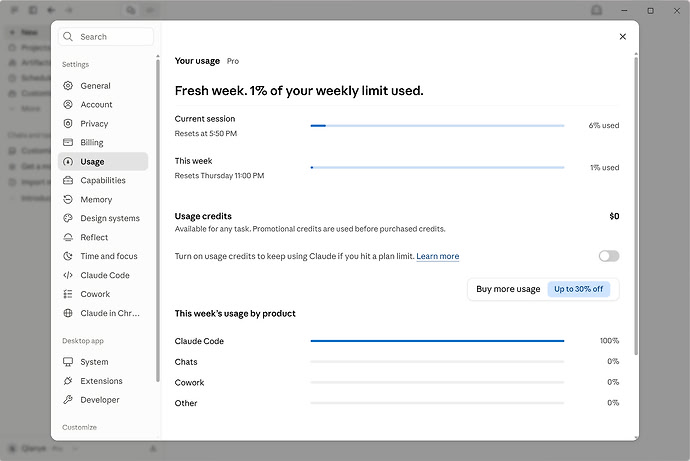Click the 'Resets Thursday 11:00 PM' text
The height and width of the screenshot is (461, 690).
click(219, 176)
